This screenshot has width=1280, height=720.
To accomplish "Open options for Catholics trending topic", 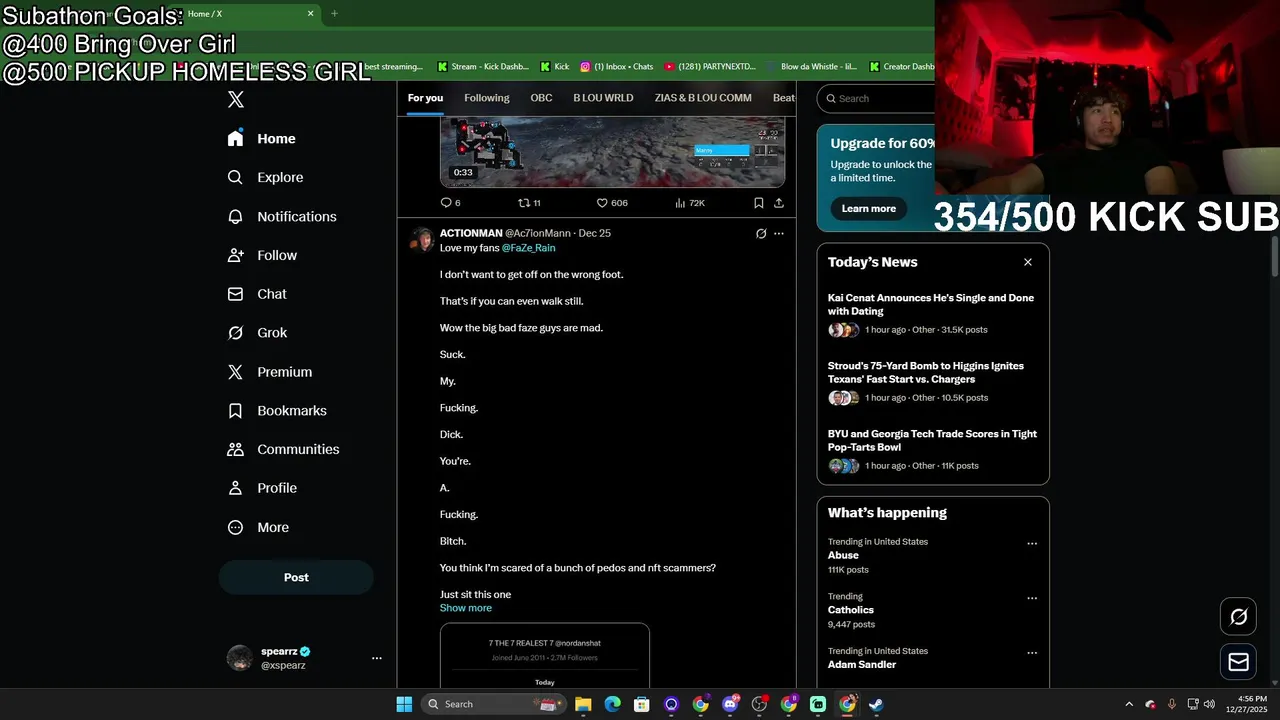I will (x=1032, y=598).
